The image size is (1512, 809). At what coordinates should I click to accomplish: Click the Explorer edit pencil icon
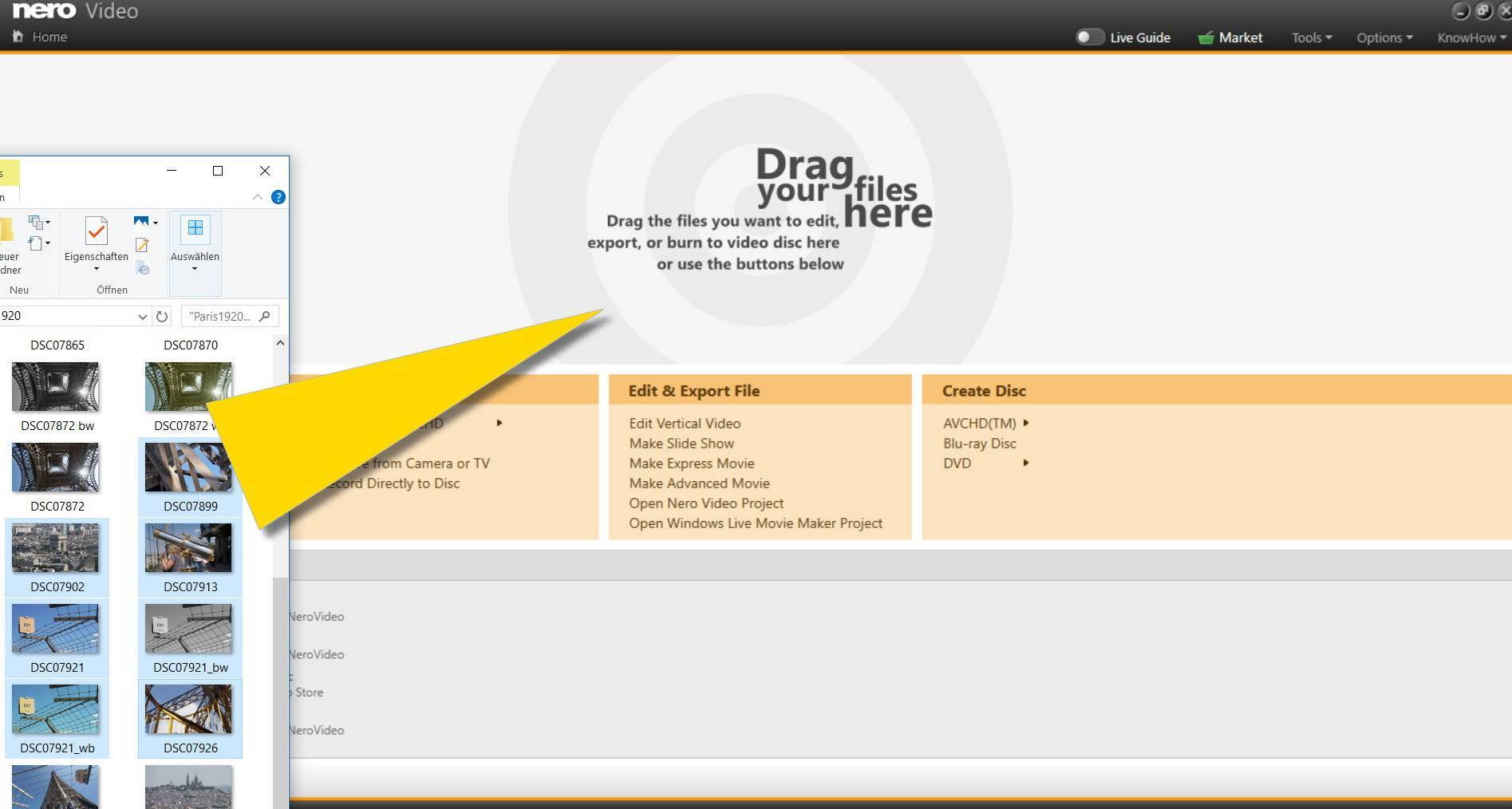tap(142, 245)
